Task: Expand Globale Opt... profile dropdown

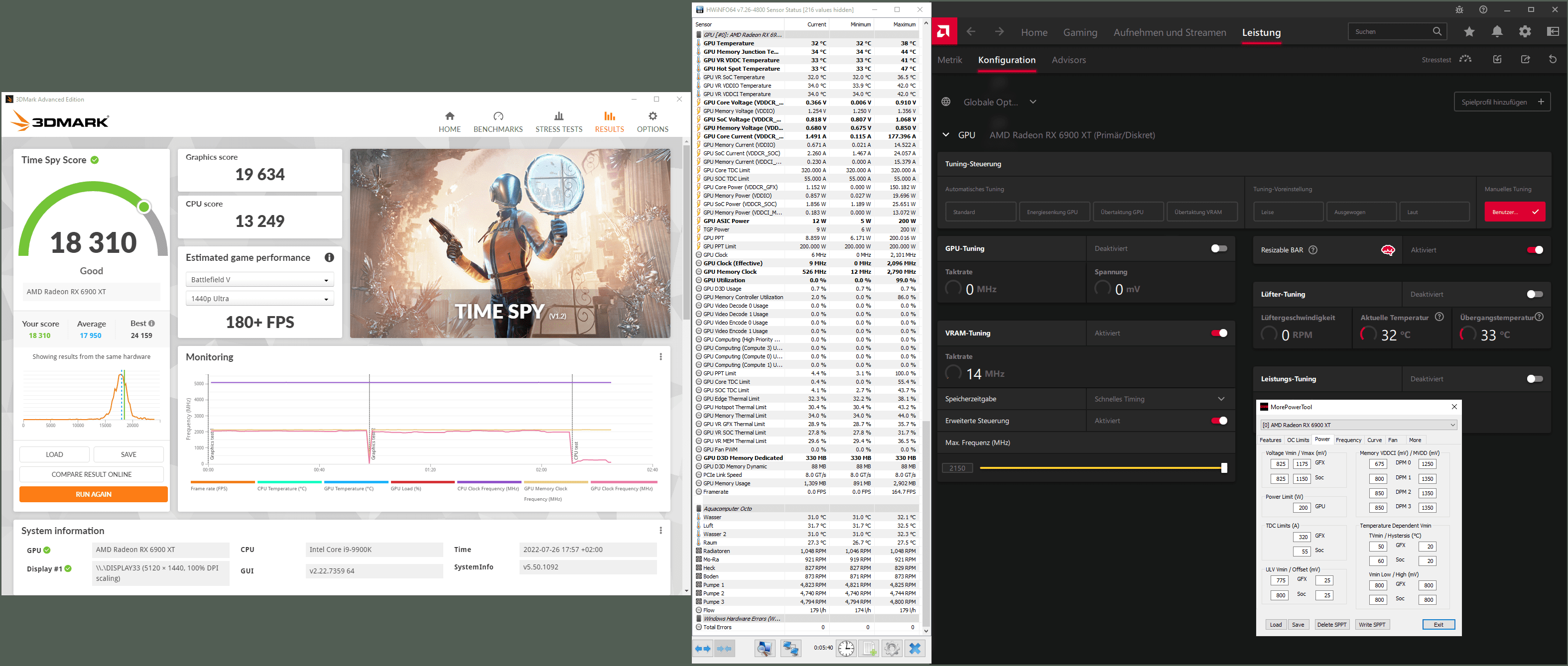Action: coord(1033,102)
